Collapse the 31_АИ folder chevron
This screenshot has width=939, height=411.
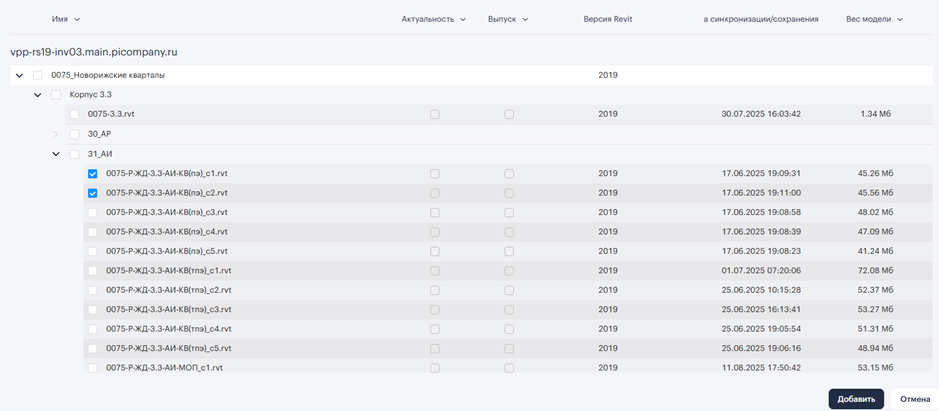click(x=56, y=154)
